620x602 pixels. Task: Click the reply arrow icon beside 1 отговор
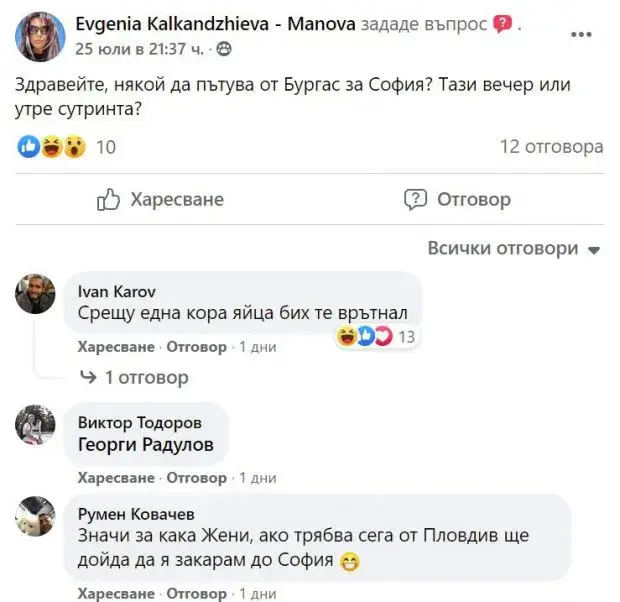point(88,377)
